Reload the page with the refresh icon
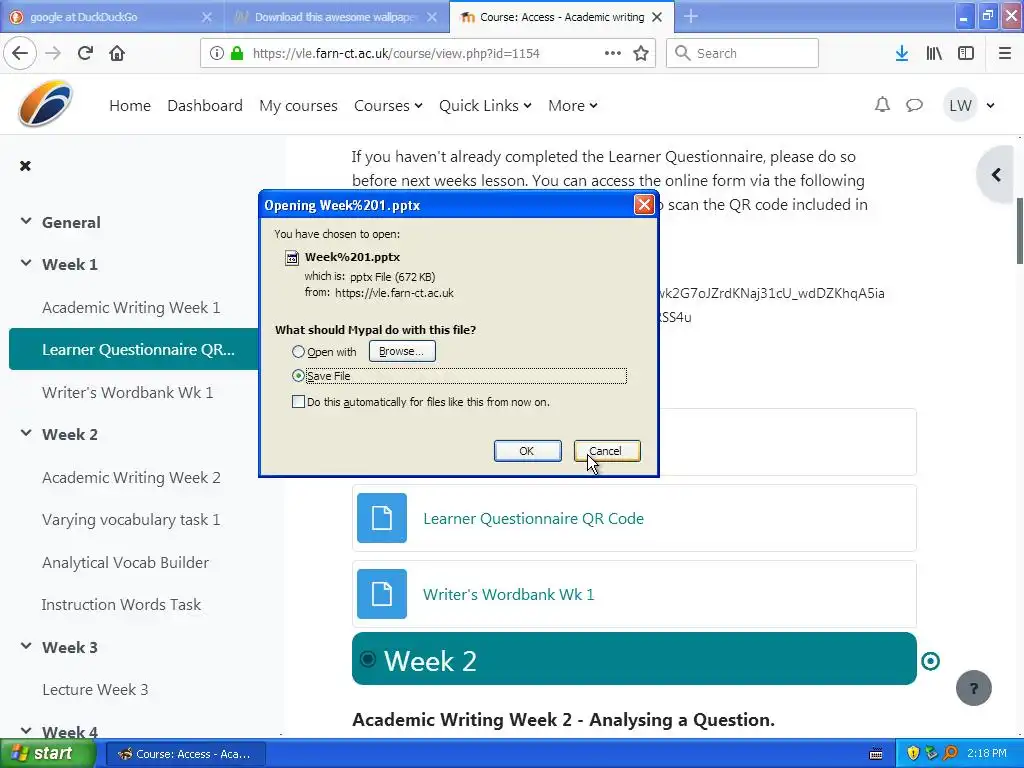Viewport: 1024px width, 768px height. [85, 53]
